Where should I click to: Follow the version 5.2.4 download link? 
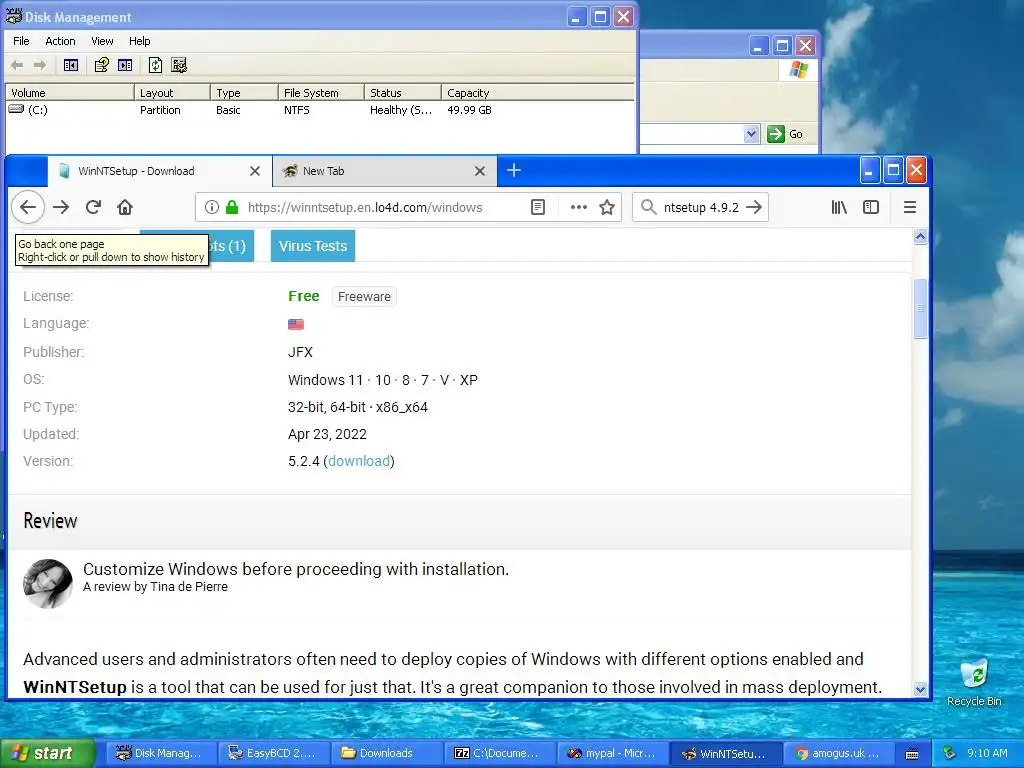click(359, 461)
